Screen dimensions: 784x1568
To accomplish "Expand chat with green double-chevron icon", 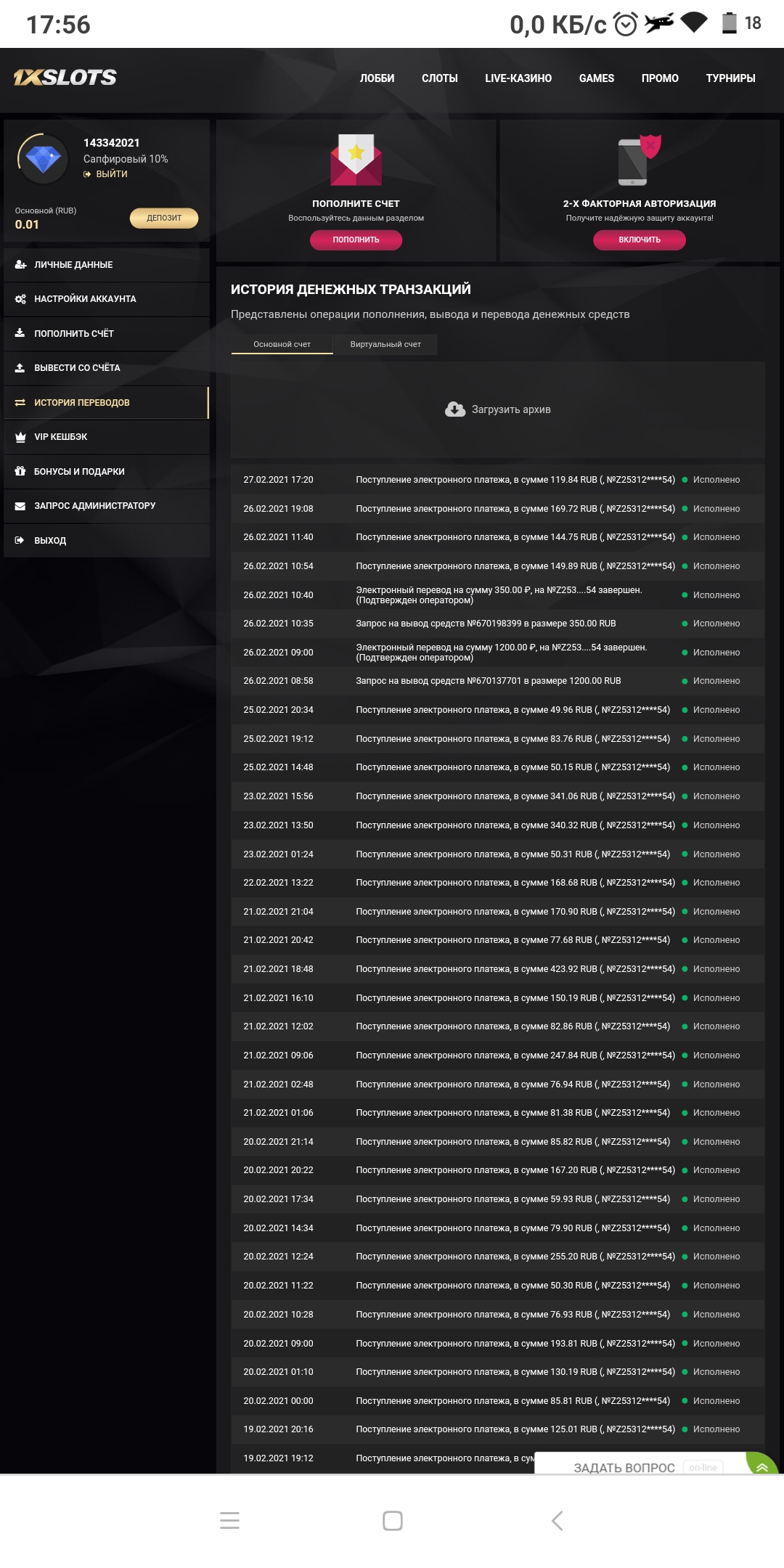I will (x=762, y=1467).
